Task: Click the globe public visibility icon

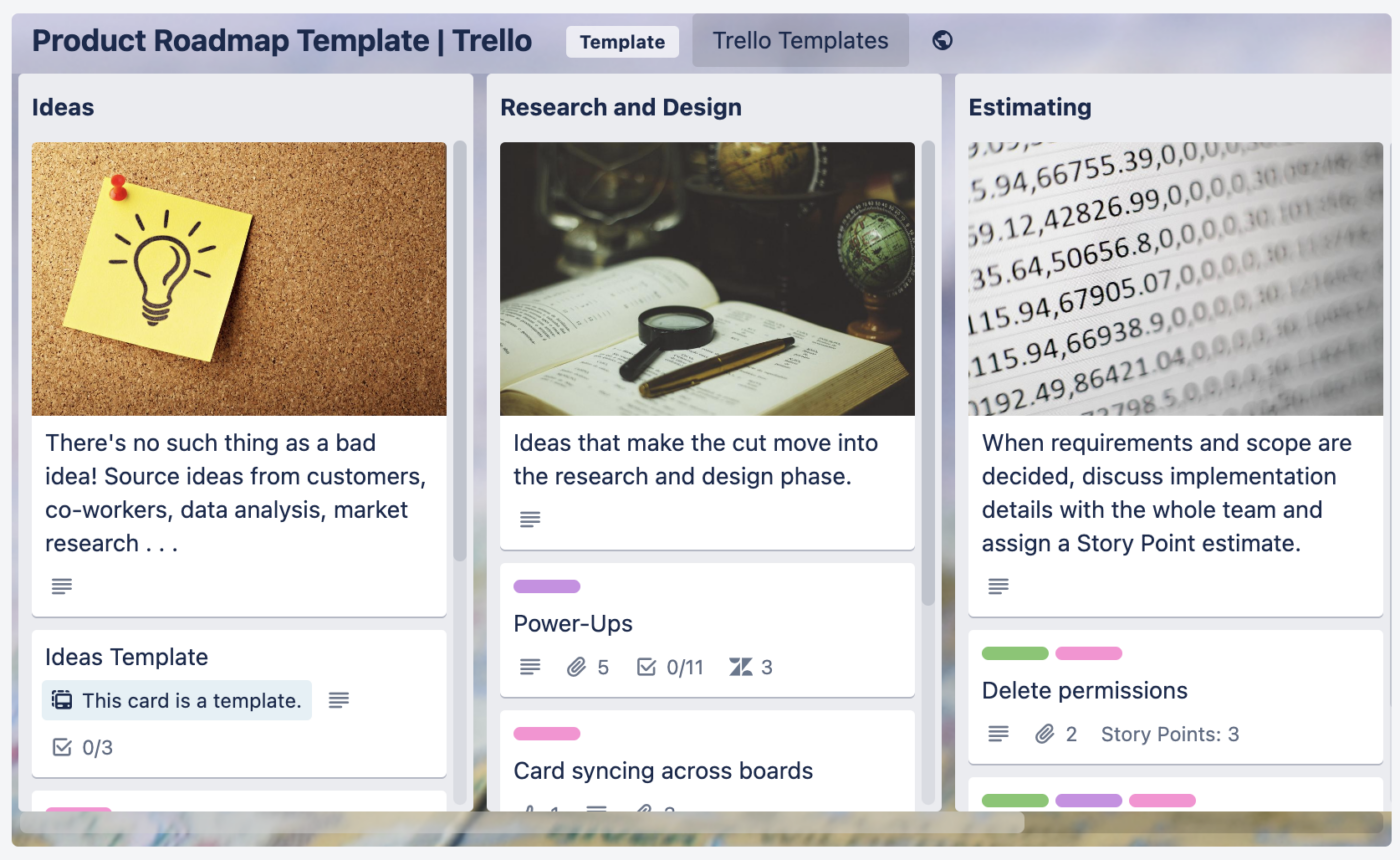Action: tap(941, 41)
